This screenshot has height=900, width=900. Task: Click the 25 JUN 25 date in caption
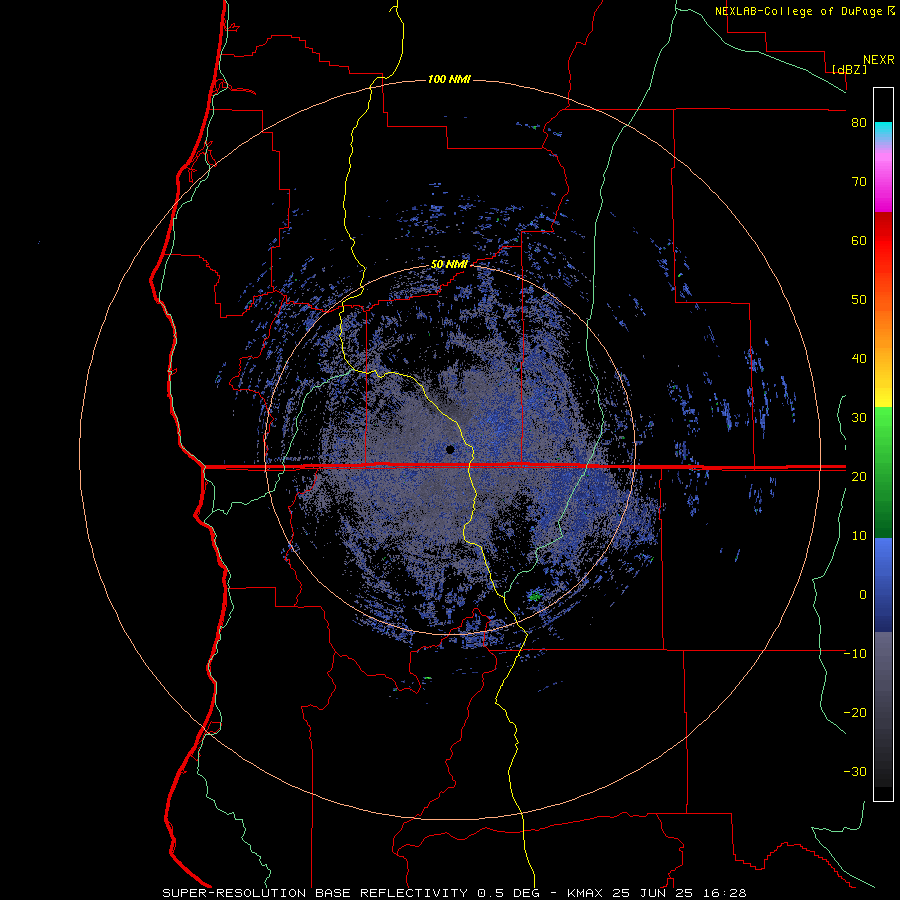[655, 893]
